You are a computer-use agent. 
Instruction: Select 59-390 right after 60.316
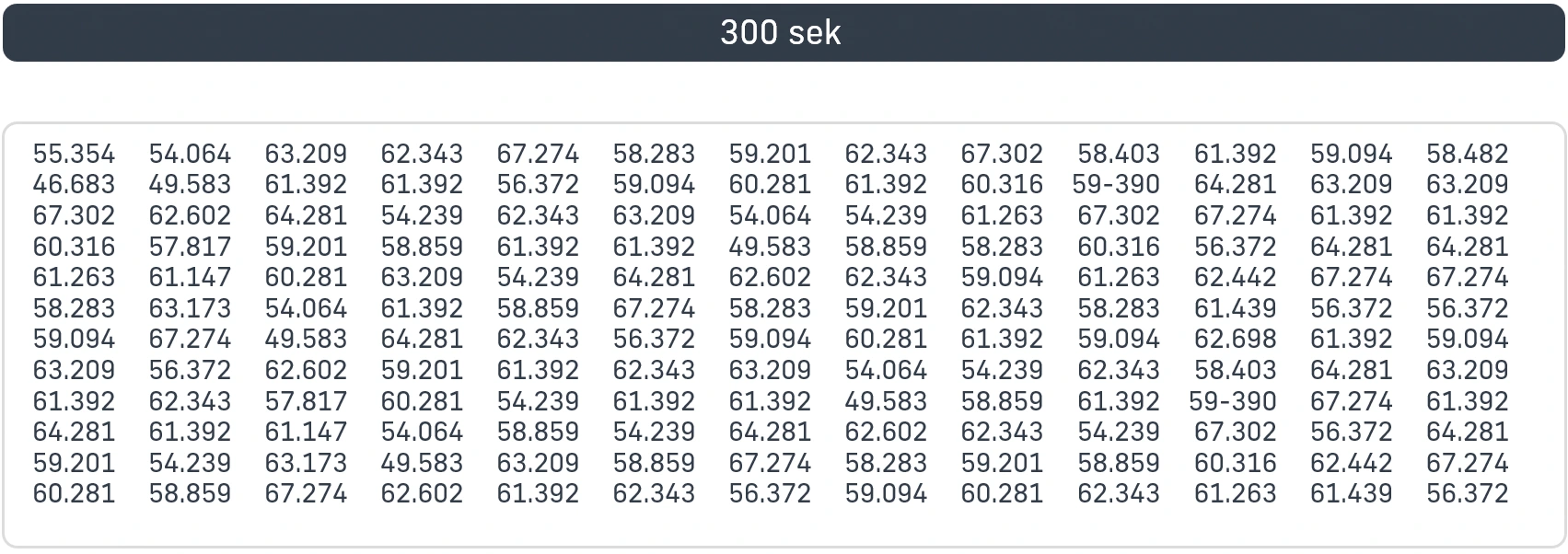click(x=1116, y=184)
